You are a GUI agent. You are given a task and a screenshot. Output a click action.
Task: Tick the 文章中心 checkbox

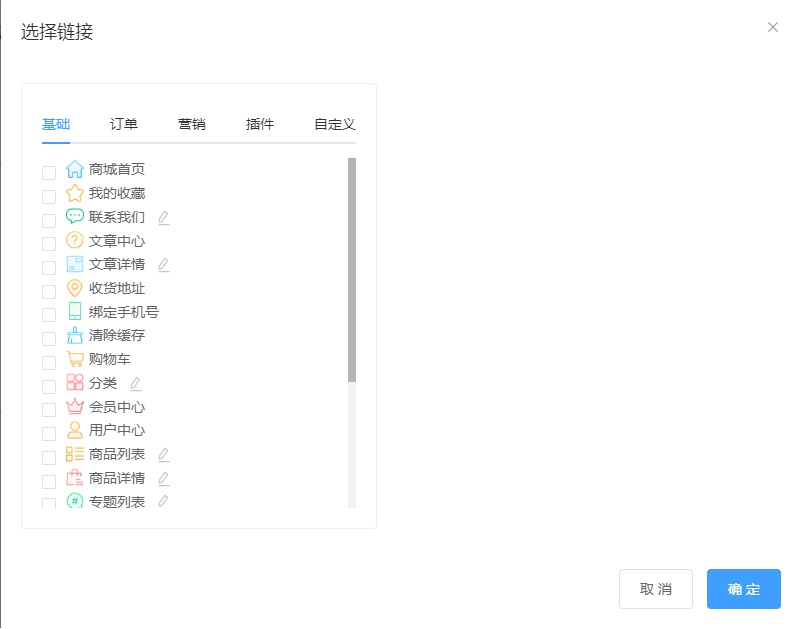(49, 244)
